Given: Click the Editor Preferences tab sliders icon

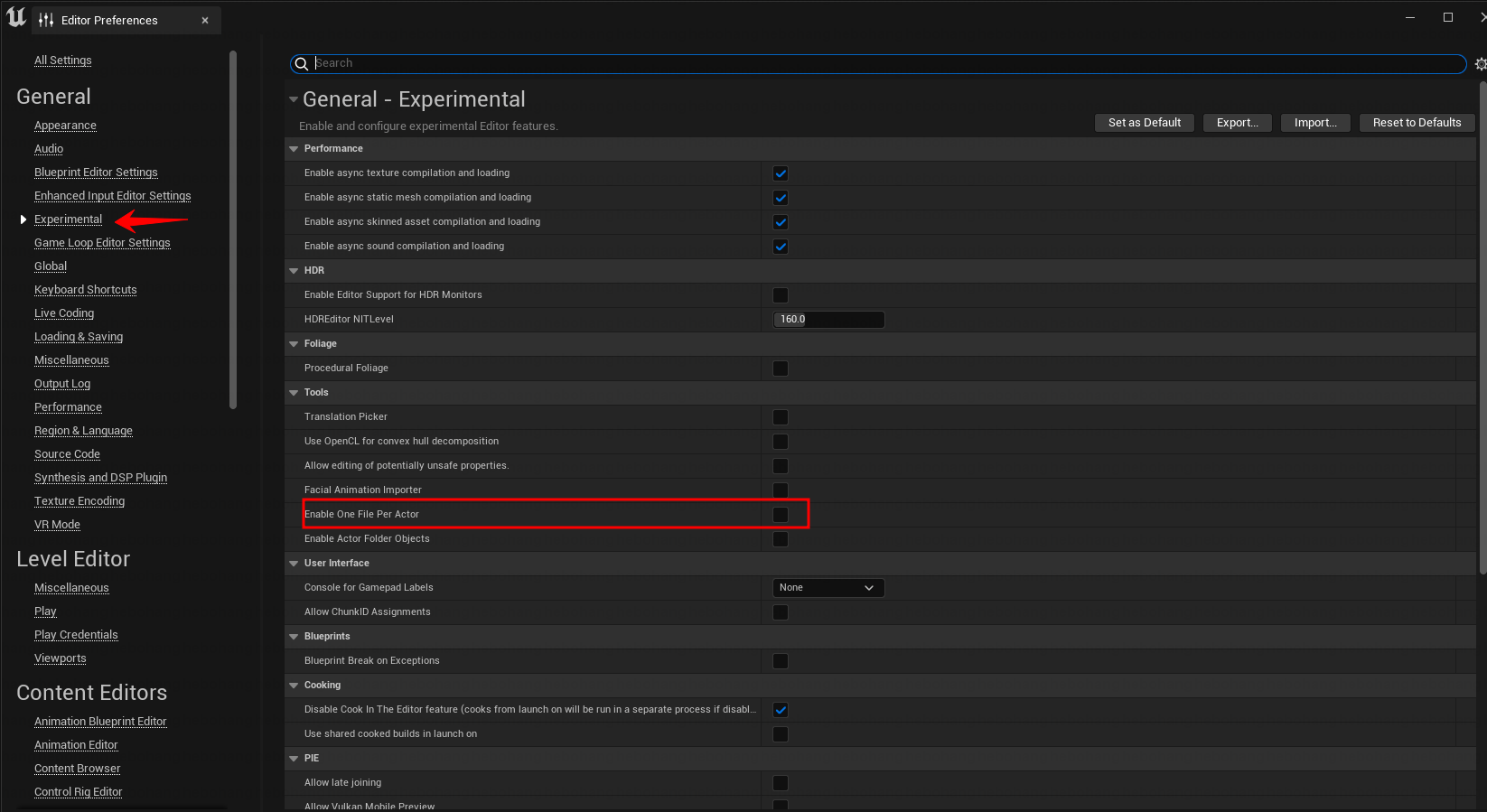Looking at the screenshot, I should click(x=46, y=20).
